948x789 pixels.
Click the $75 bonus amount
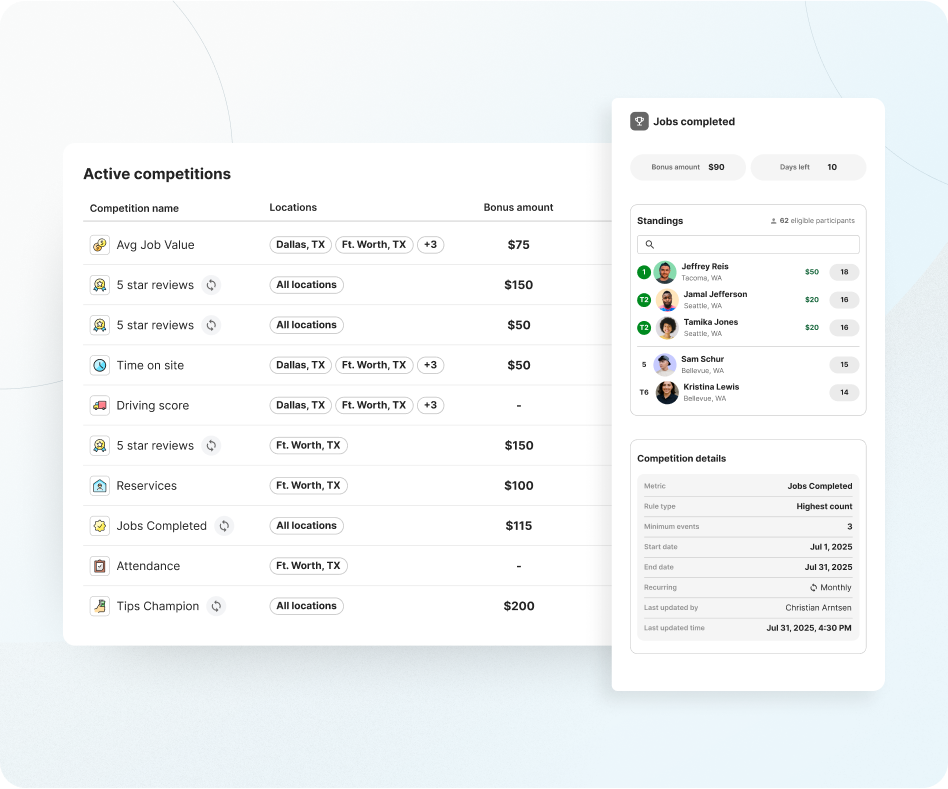click(x=519, y=245)
